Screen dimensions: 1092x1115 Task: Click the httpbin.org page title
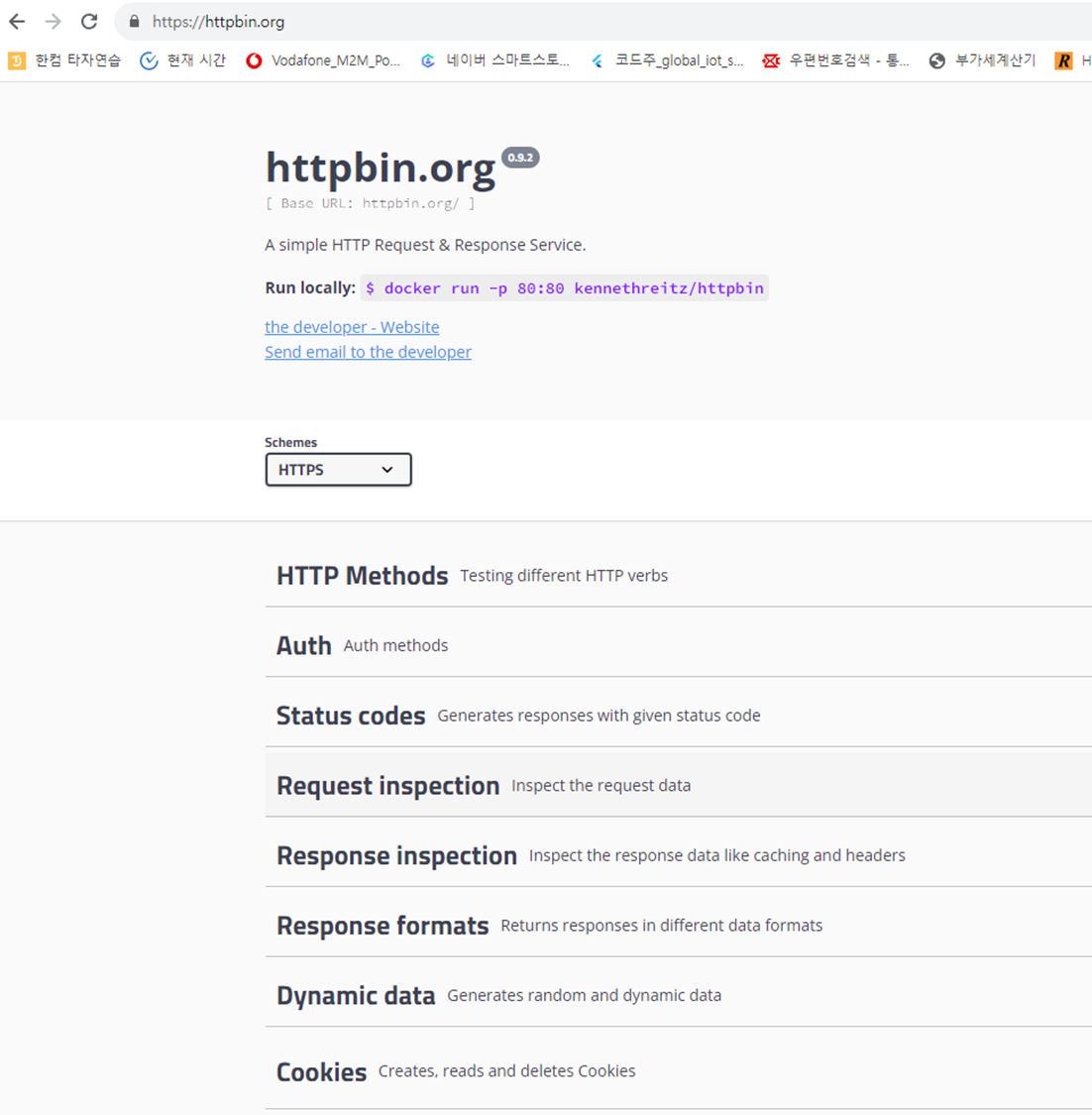[381, 169]
